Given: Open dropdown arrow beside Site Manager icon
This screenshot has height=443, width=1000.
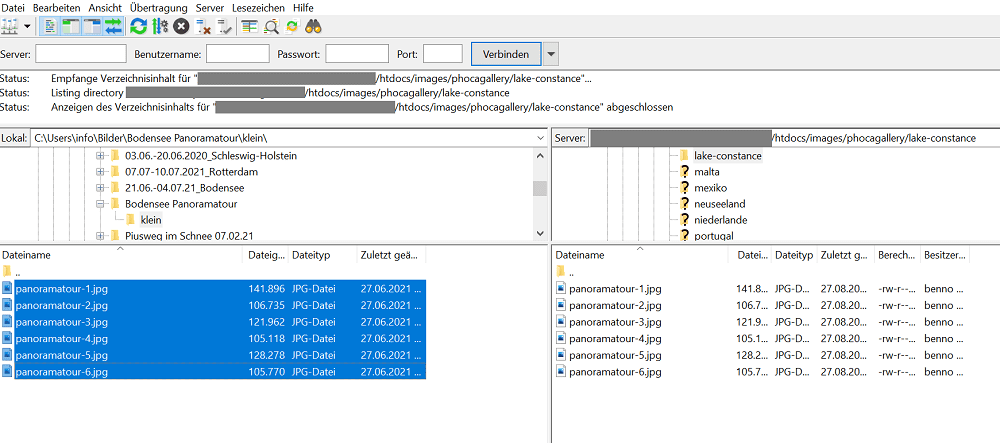Looking at the screenshot, I should 27,26.
